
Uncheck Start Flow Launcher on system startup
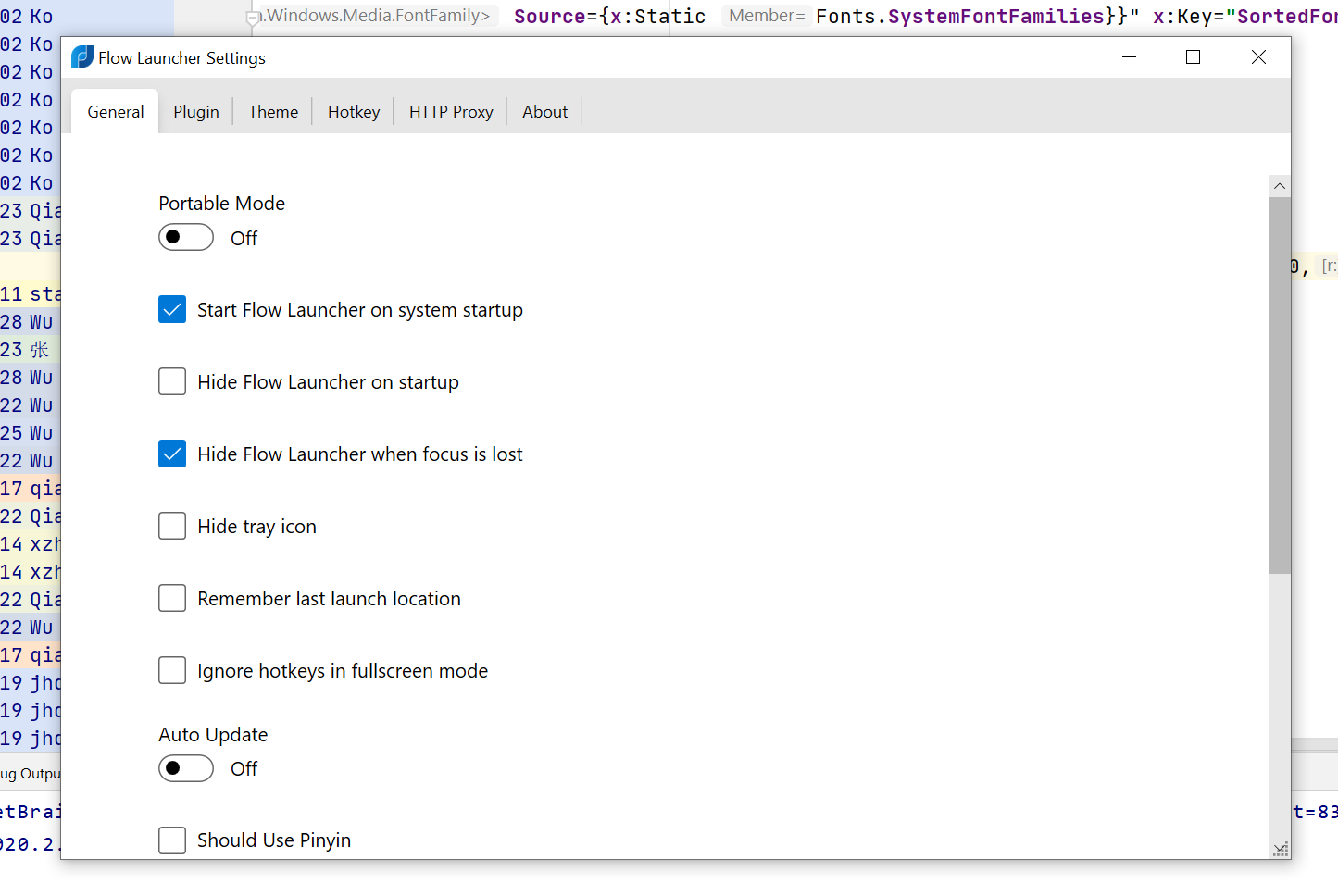point(172,309)
